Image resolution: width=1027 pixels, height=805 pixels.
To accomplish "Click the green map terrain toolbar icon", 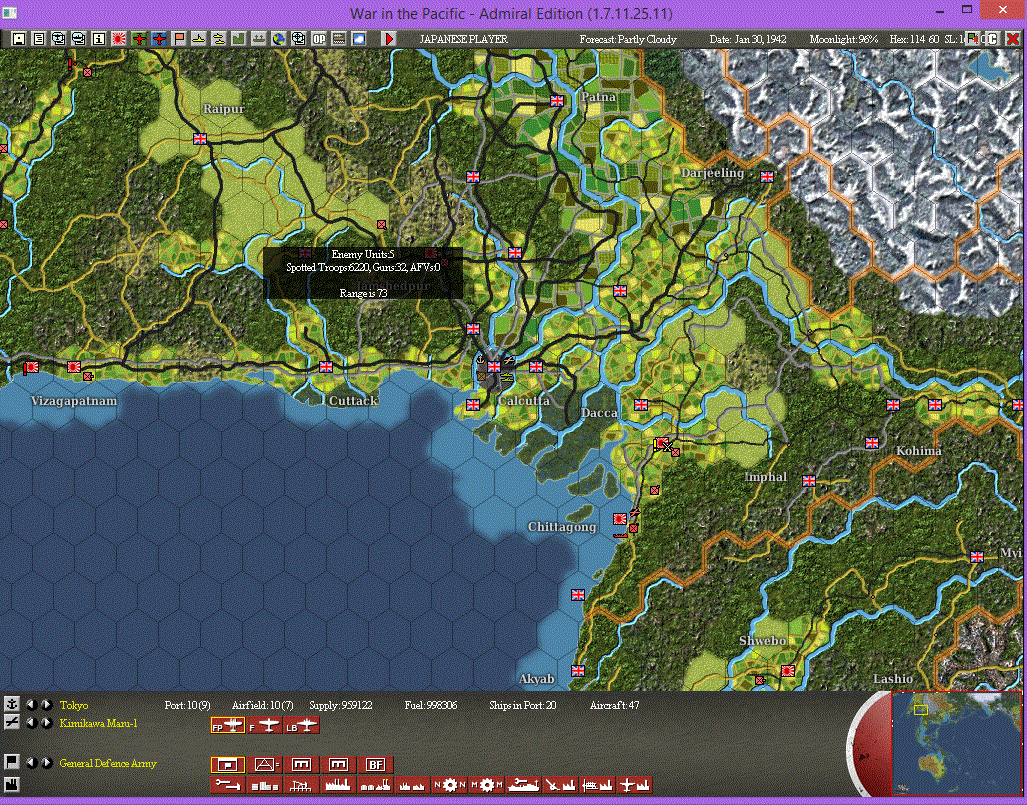I will coord(239,39).
